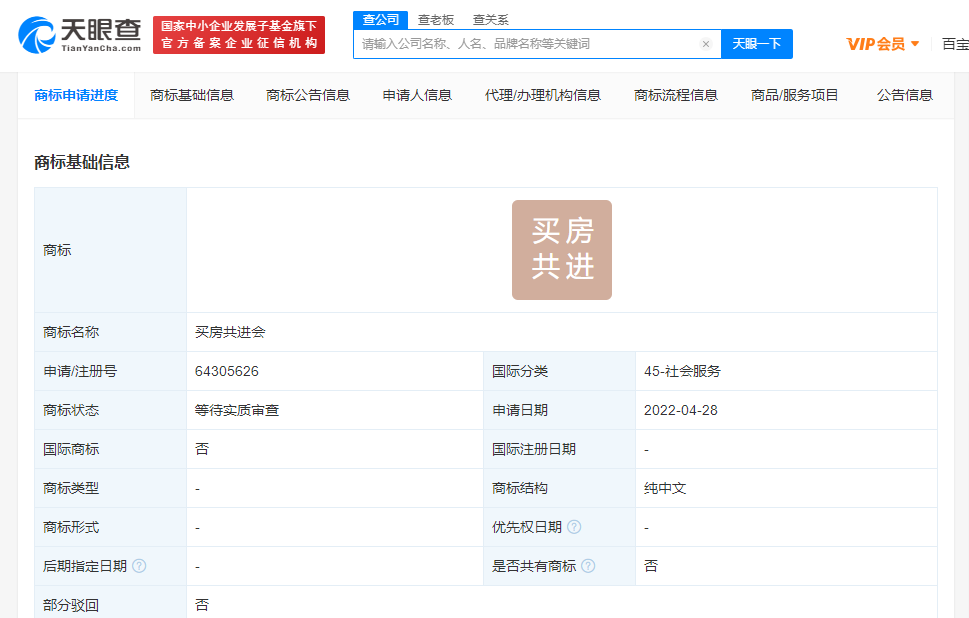
Task: Open the 商标申请进度 tab
Action: [x=76, y=95]
